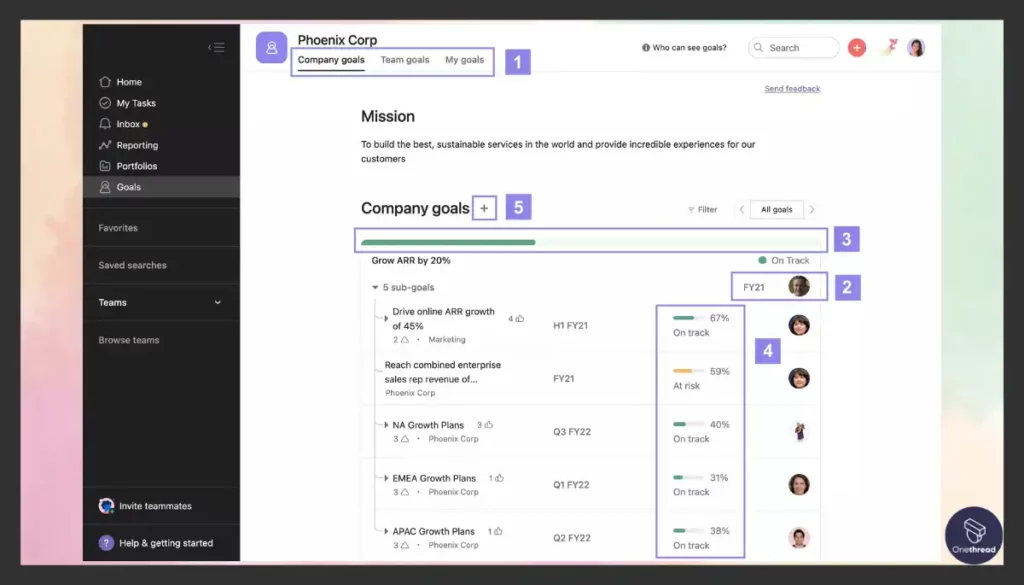
Task: Select Goals in the sidebar
Action: tap(161, 187)
